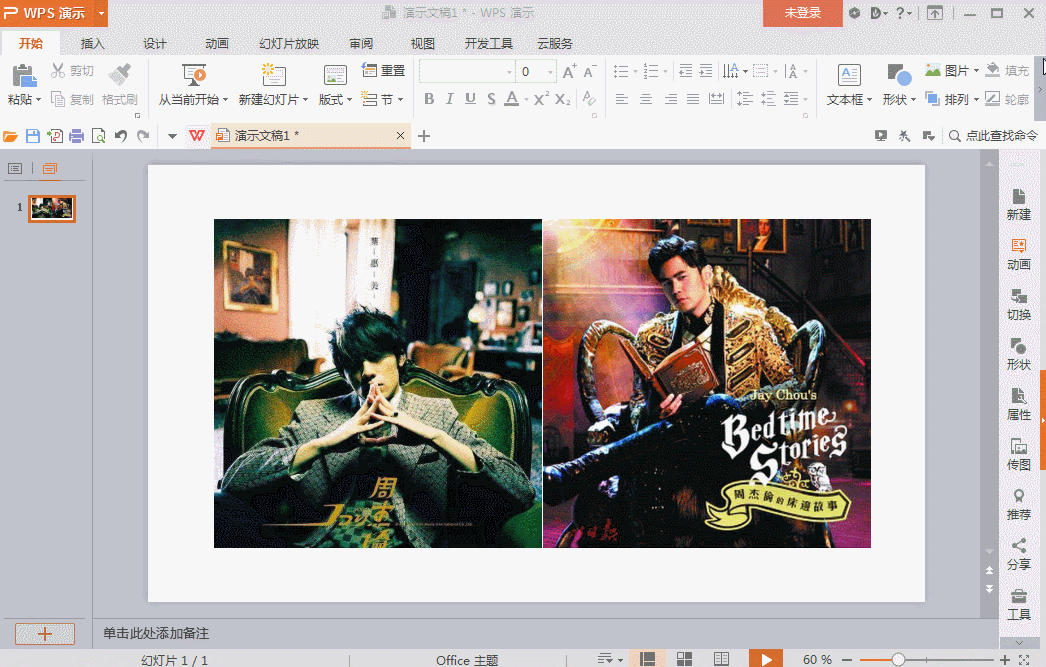Open the 属性 properties sidebar panel
The height and width of the screenshot is (667, 1046).
coord(1019,404)
